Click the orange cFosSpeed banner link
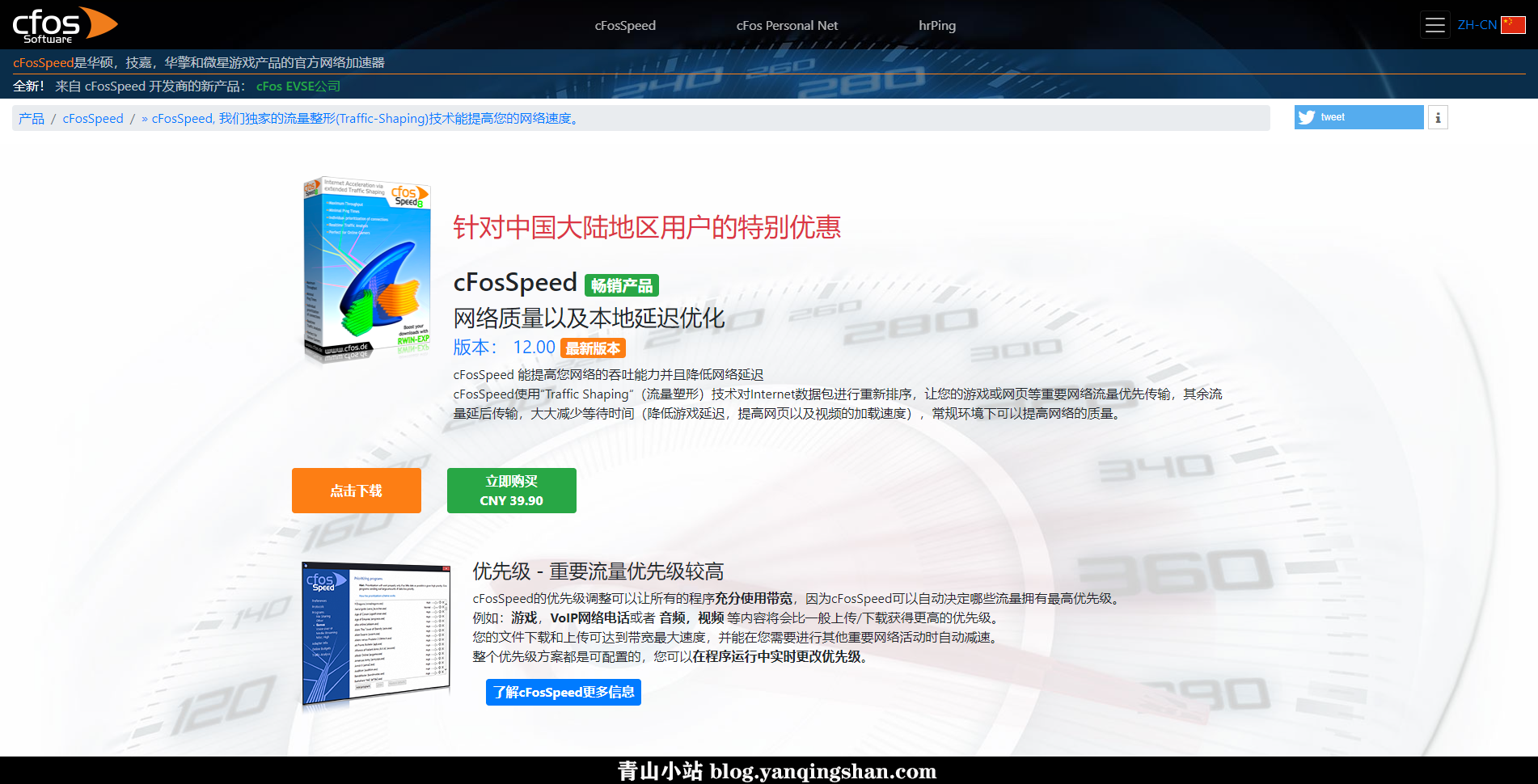The image size is (1538, 784). (43, 62)
